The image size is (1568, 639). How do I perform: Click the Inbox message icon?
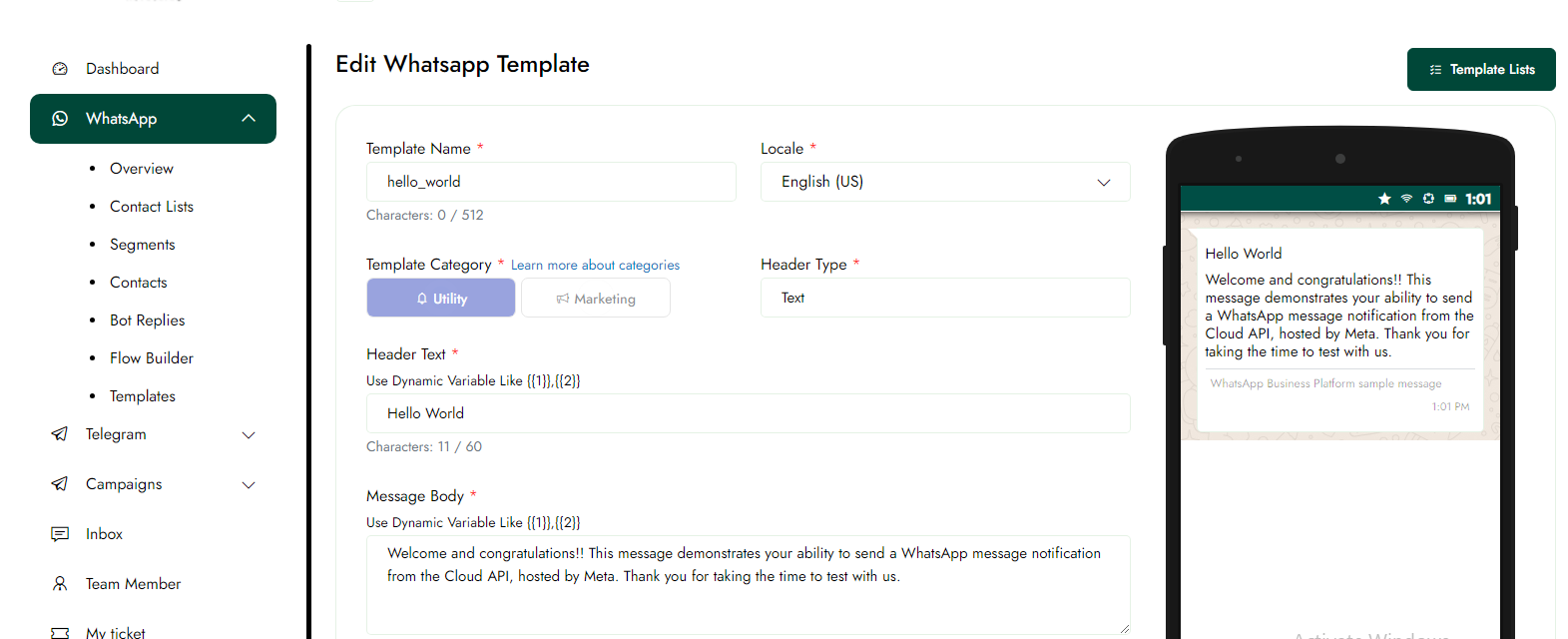point(60,534)
